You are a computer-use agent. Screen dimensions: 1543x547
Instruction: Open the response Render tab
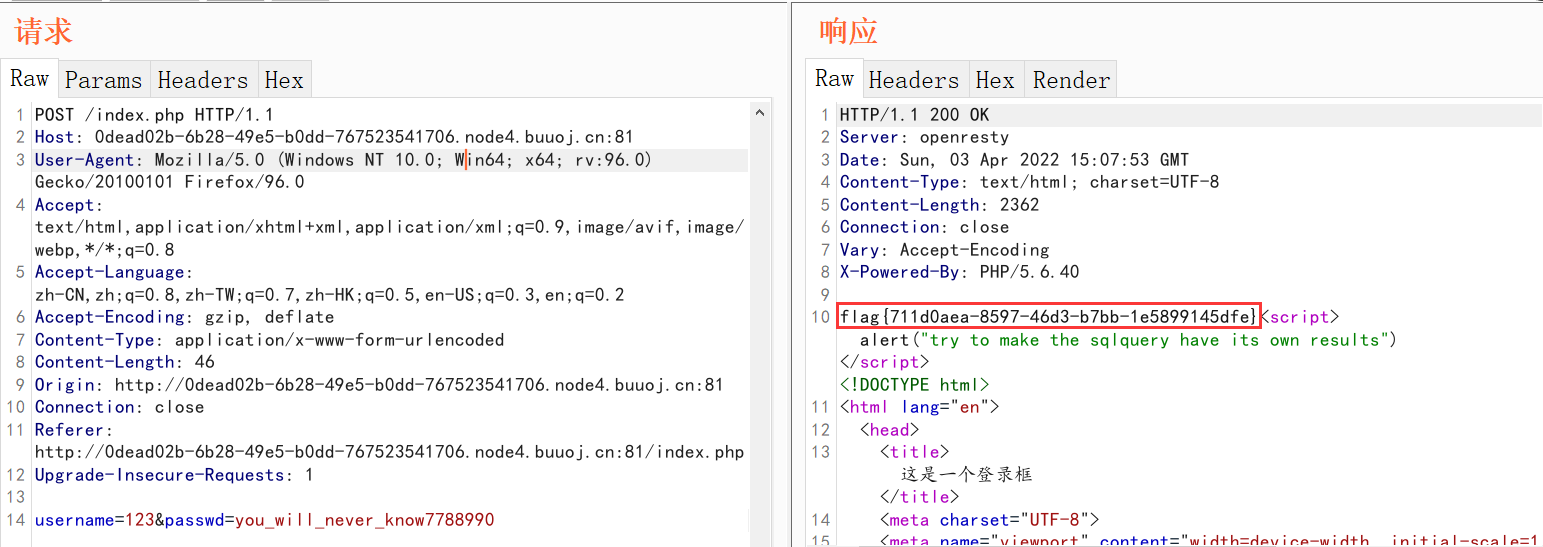tap(1071, 80)
